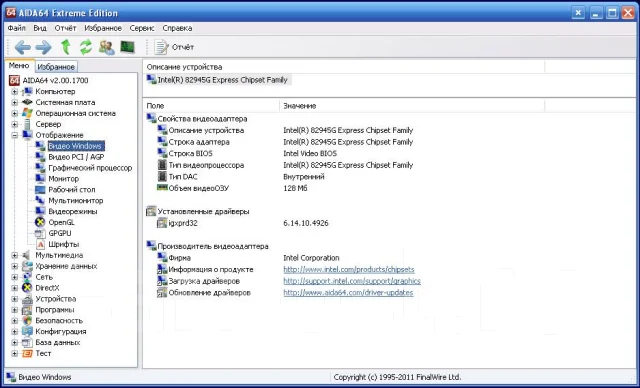The image size is (640, 388).
Task: Click the igxprd32 driver icon
Action: click(162, 223)
